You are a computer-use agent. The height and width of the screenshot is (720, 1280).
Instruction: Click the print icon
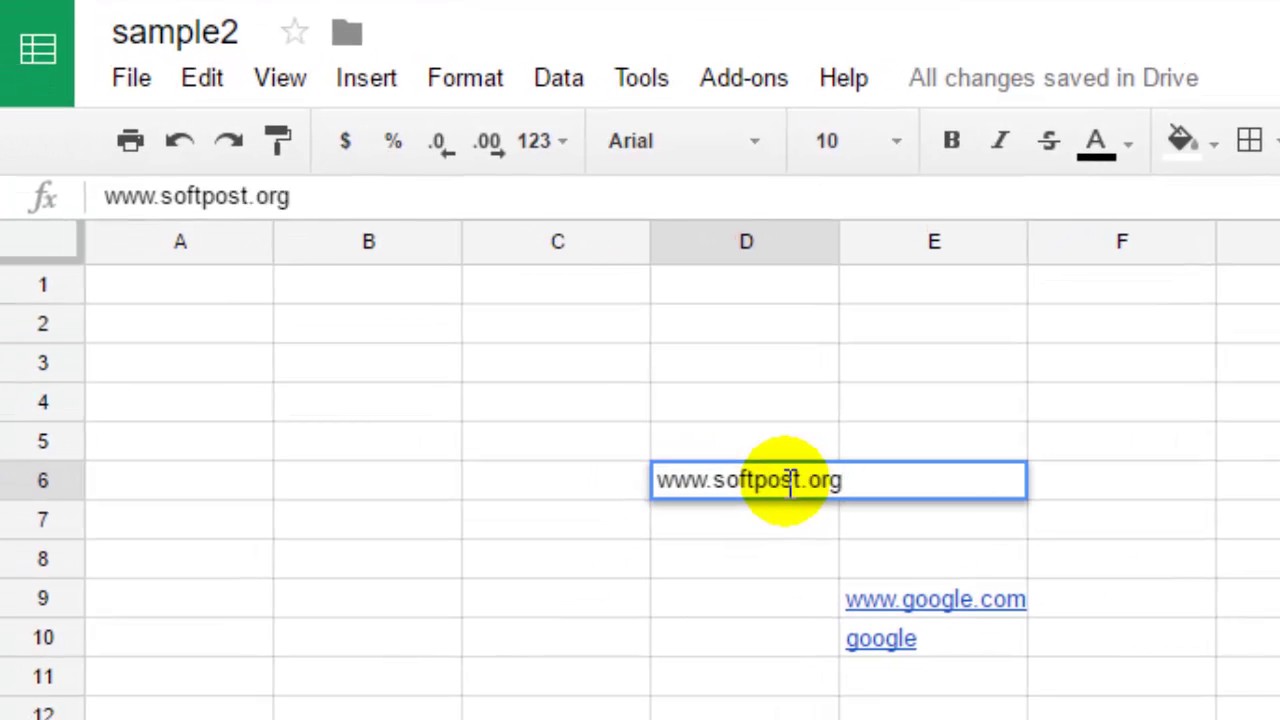click(x=130, y=141)
